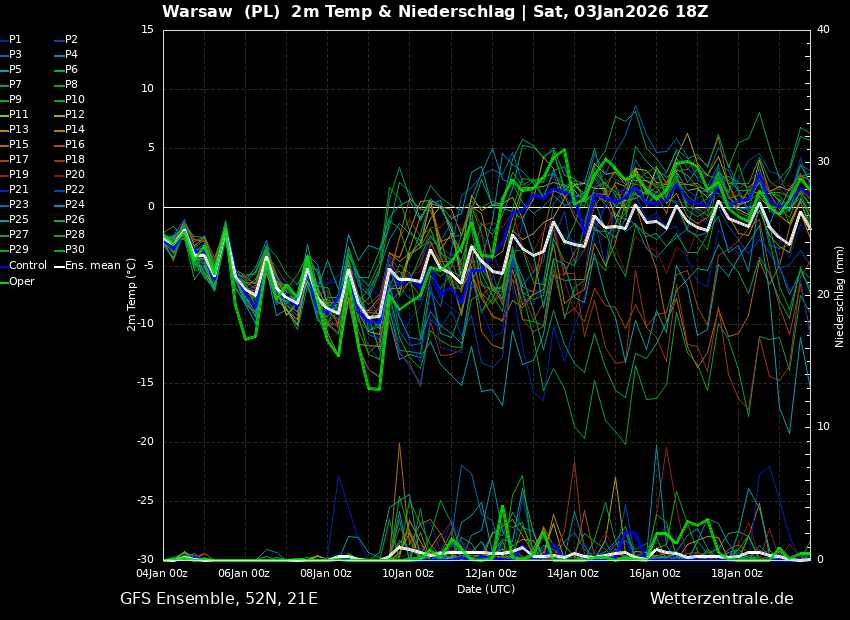
Task: Select the "14Jan 00z" date tick label
Action: point(574,573)
